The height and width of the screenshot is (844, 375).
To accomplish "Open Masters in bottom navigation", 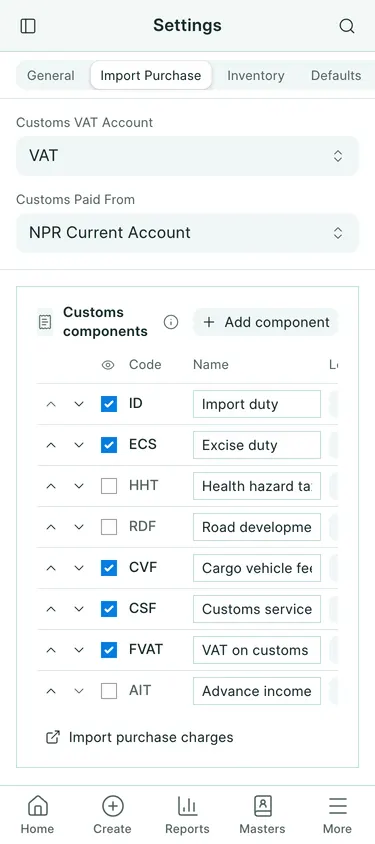I will click(x=263, y=815).
